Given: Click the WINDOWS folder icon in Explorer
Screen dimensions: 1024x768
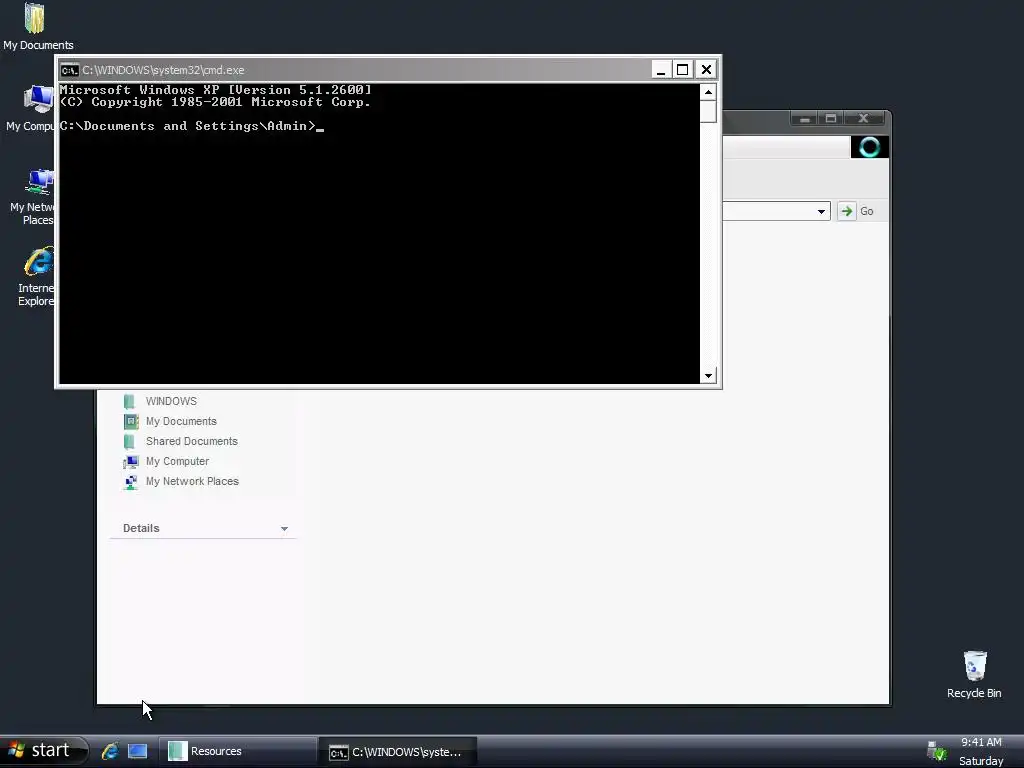Looking at the screenshot, I should tap(129, 401).
